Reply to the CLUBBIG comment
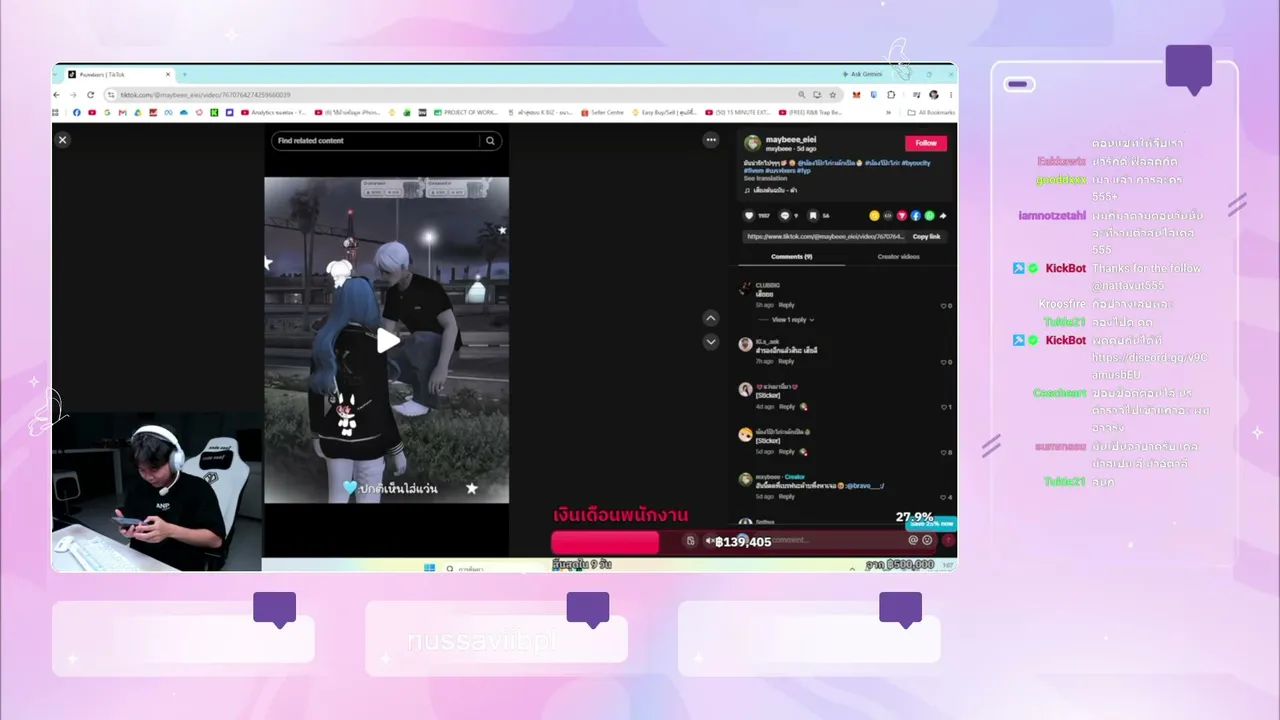This screenshot has width=1280, height=720. (x=787, y=305)
